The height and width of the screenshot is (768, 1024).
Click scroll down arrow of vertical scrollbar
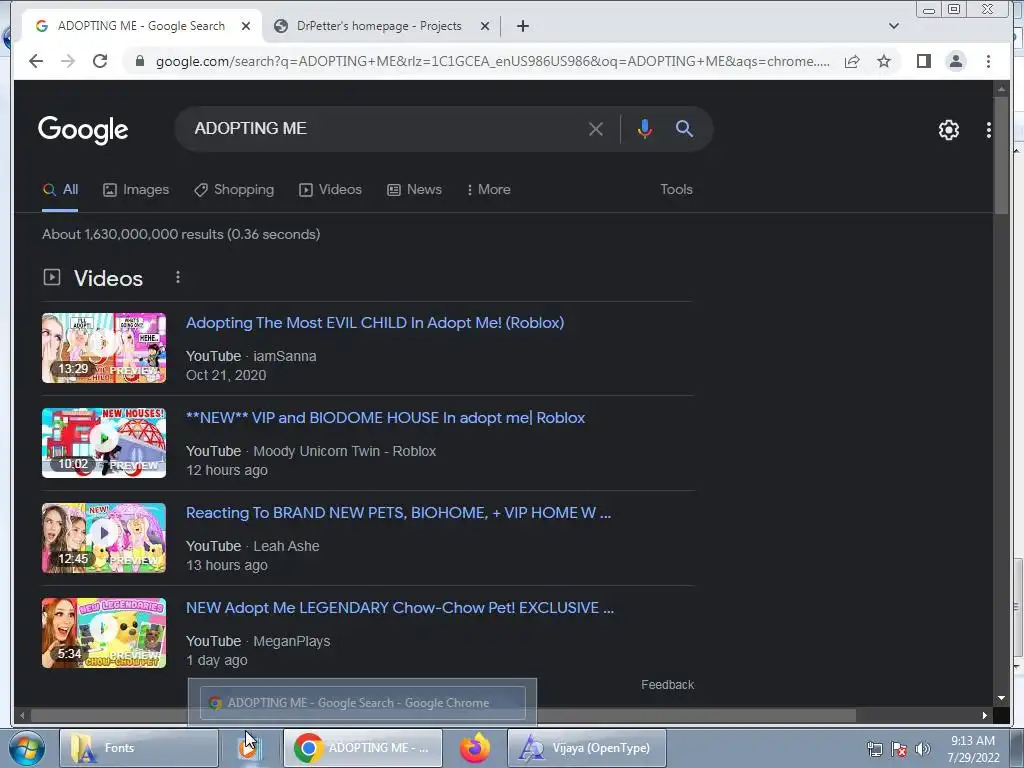[1001, 698]
